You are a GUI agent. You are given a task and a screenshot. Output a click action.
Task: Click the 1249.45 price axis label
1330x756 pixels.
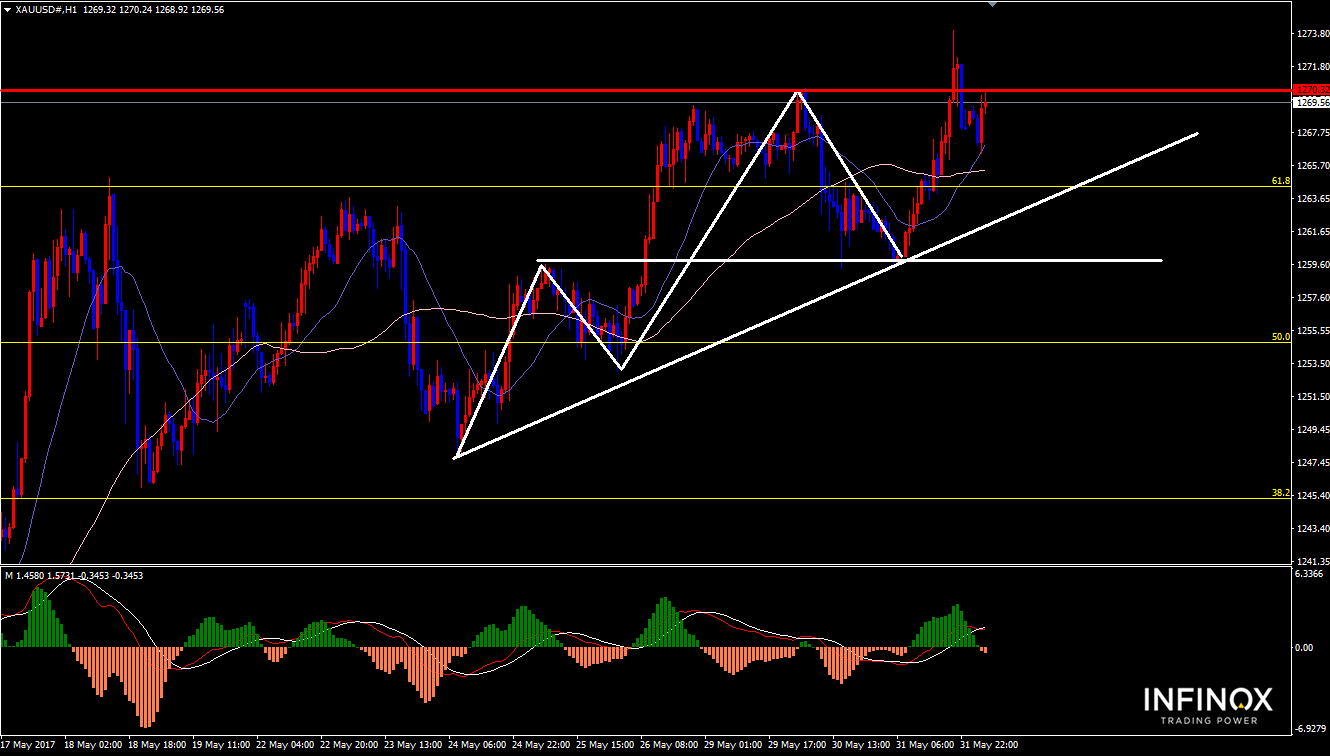coord(1312,430)
